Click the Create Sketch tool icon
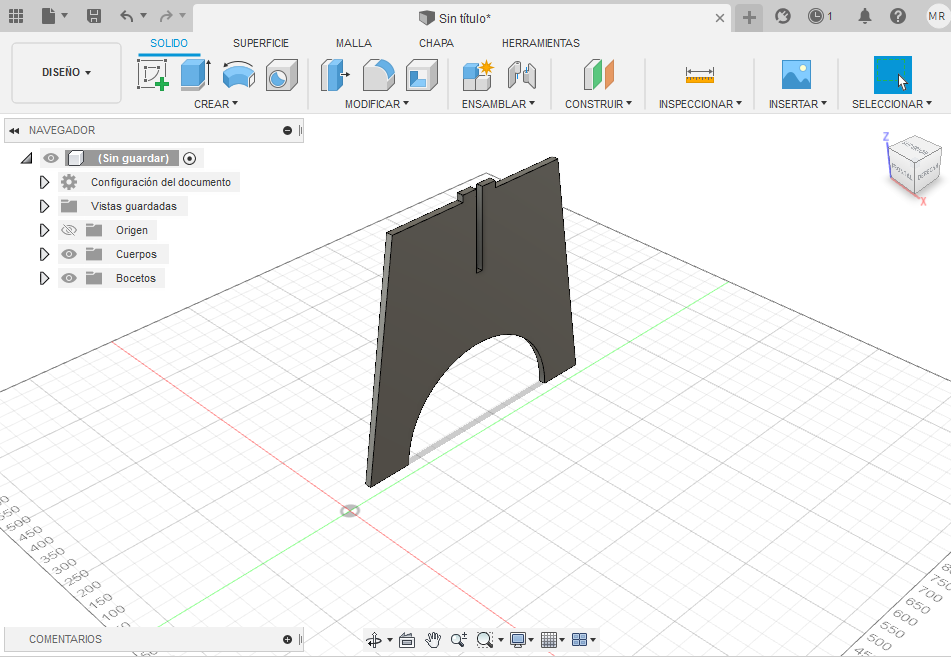 click(x=152, y=75)
